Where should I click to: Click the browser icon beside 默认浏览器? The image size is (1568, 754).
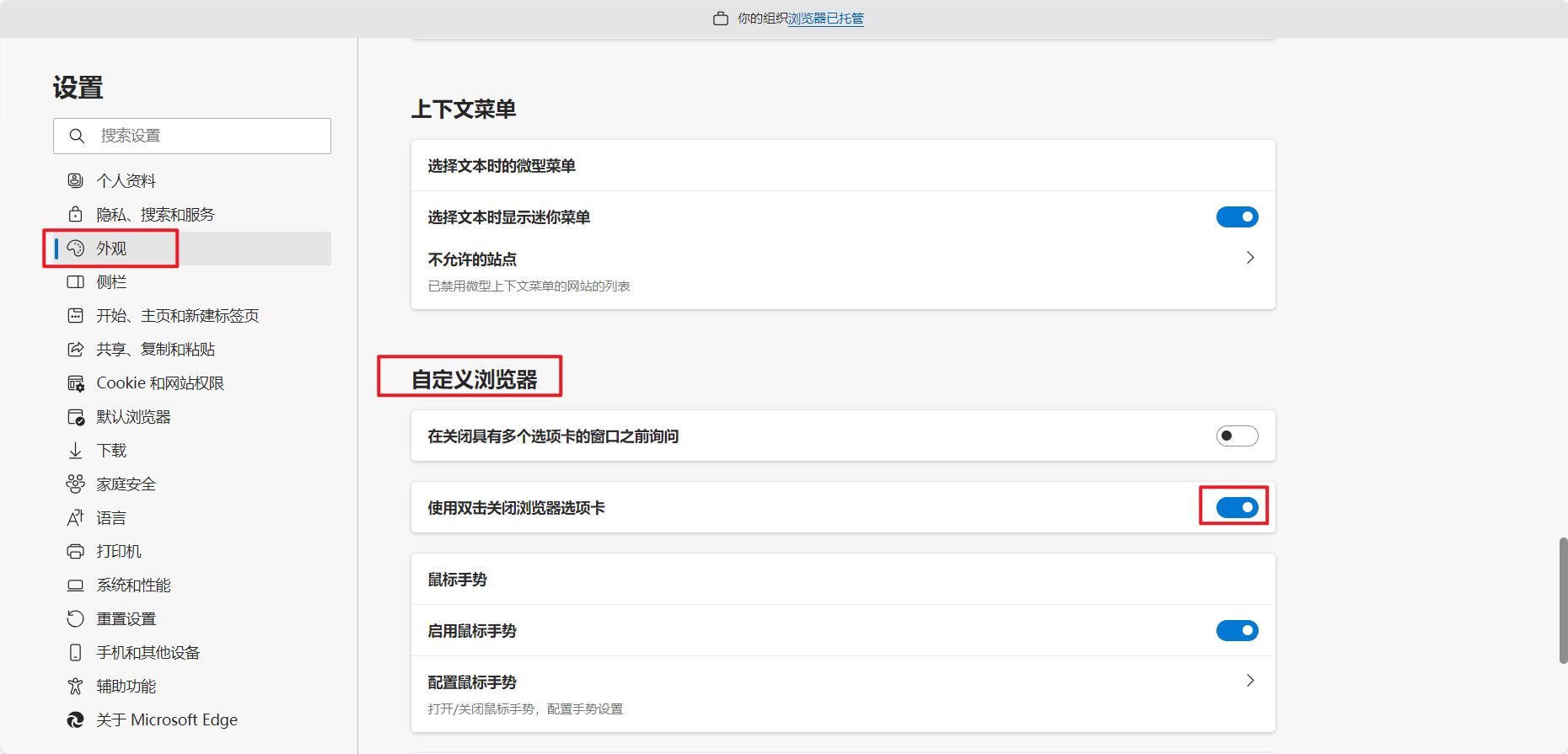pyautogui.click(x=75, y=417)
